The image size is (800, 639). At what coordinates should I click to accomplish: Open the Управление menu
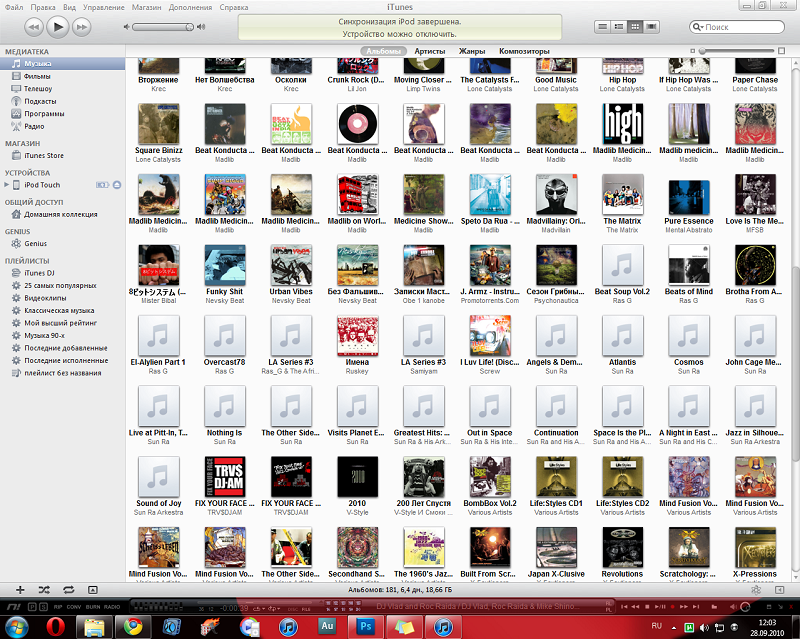pyautogui.click(x=104, y=7)
